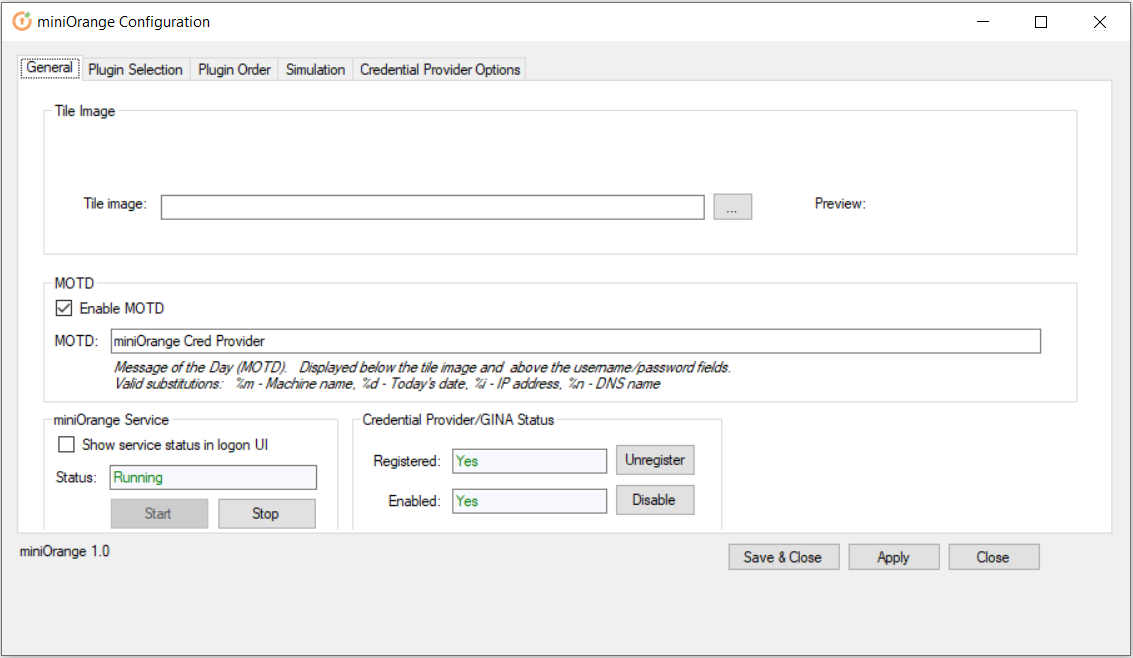This screenshot has height=658, width=1133.
Task: Click Save & Close button
Action: click(783, 557)
